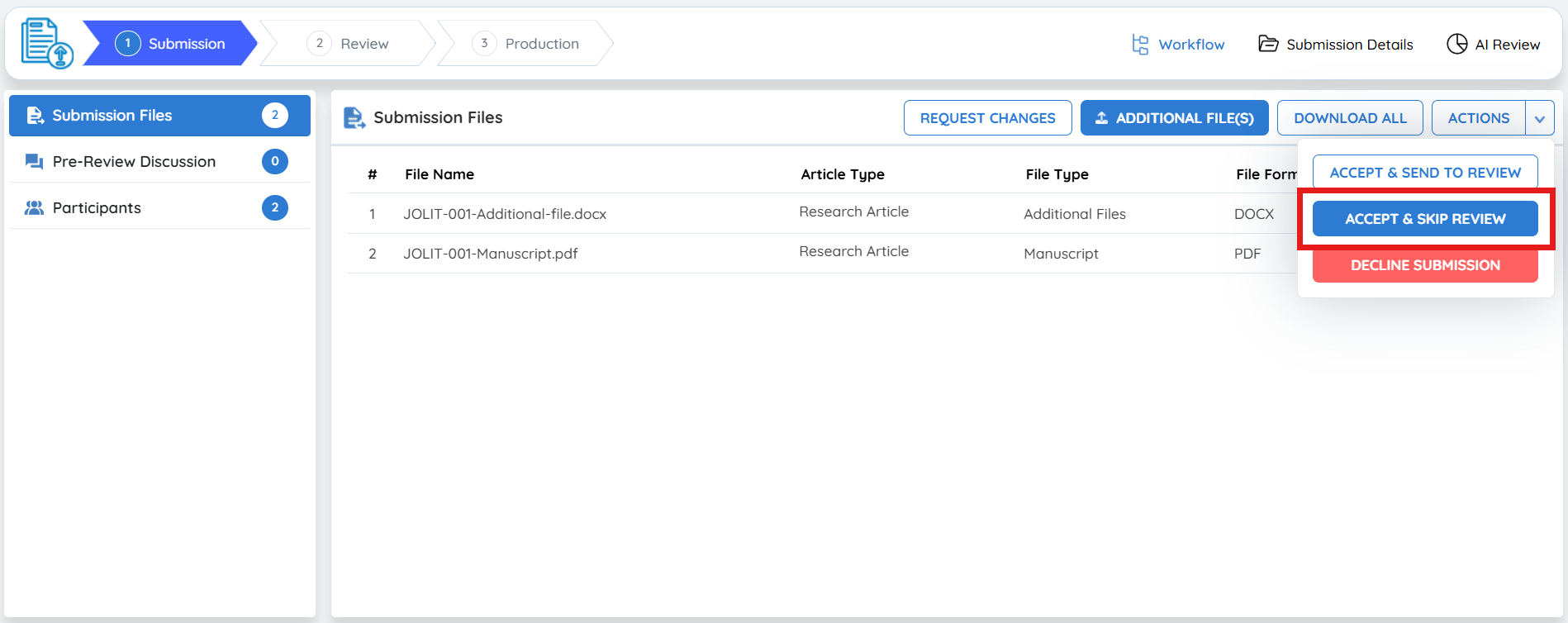Upload via Additional File(s) button
The width and height of the screenshot is (1568, 623).
pos(1174,118)
